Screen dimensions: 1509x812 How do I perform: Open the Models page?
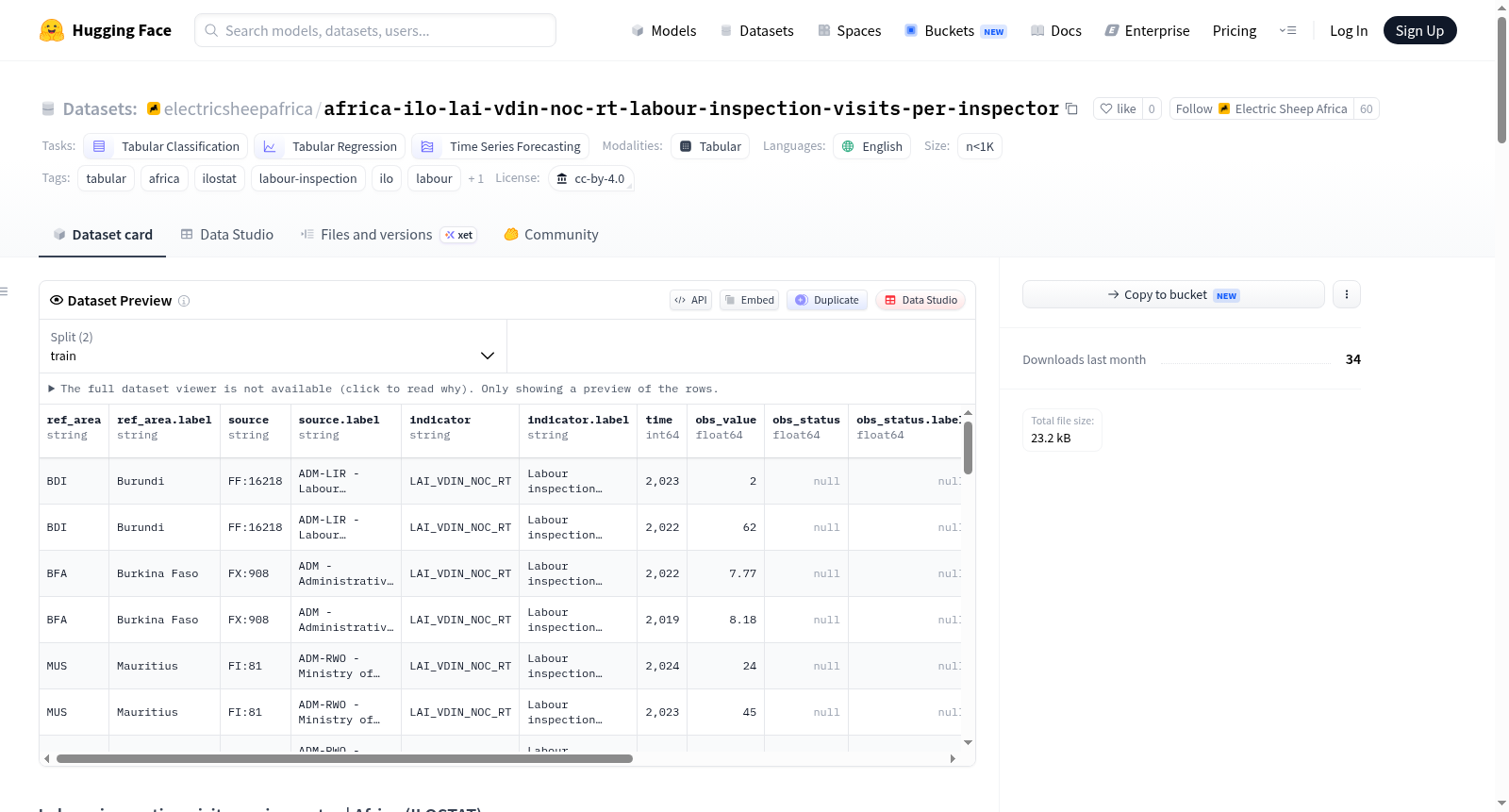pos(663,30)
